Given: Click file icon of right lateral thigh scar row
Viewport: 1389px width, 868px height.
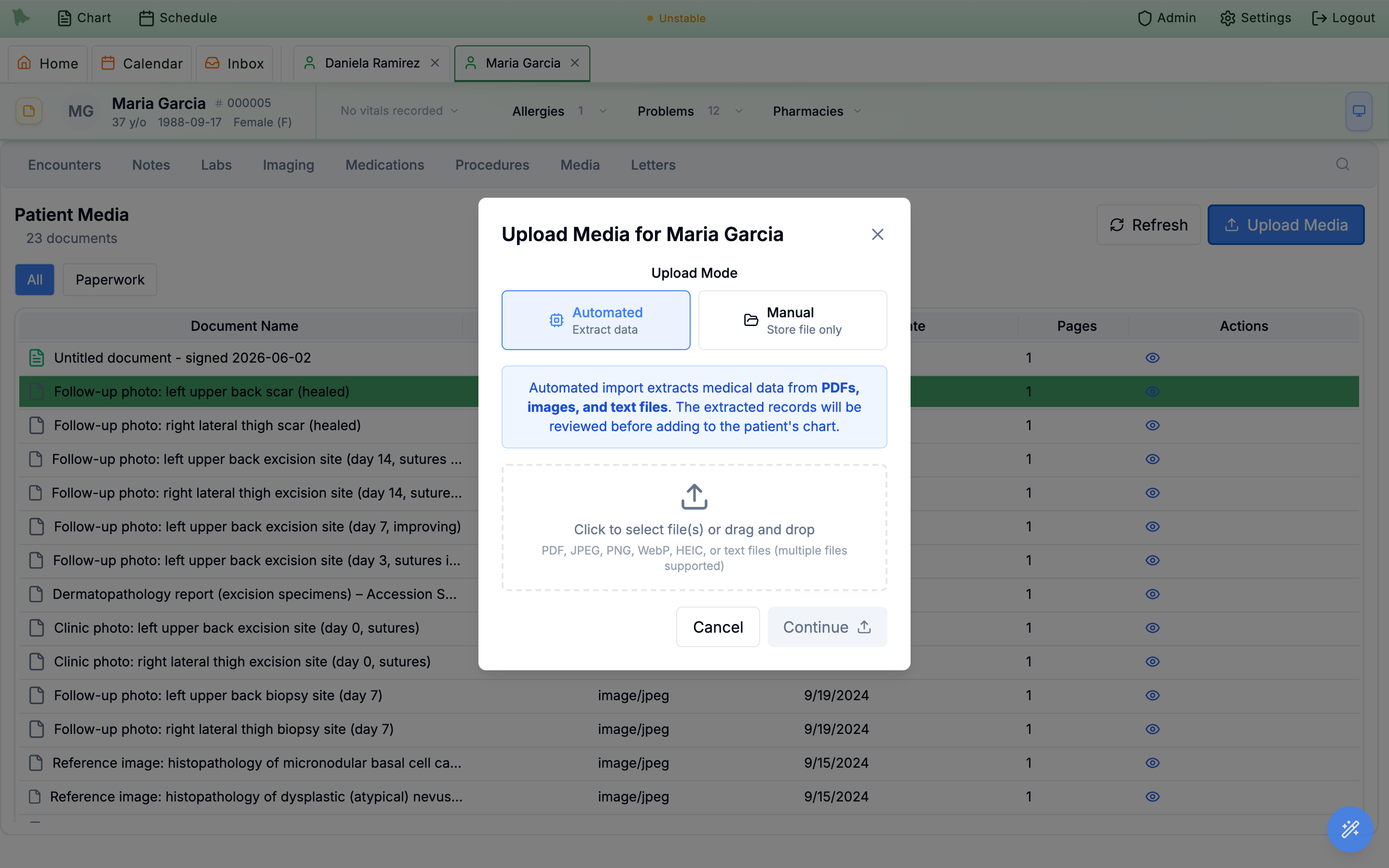Looking at the screenshot, I should 37,425.
